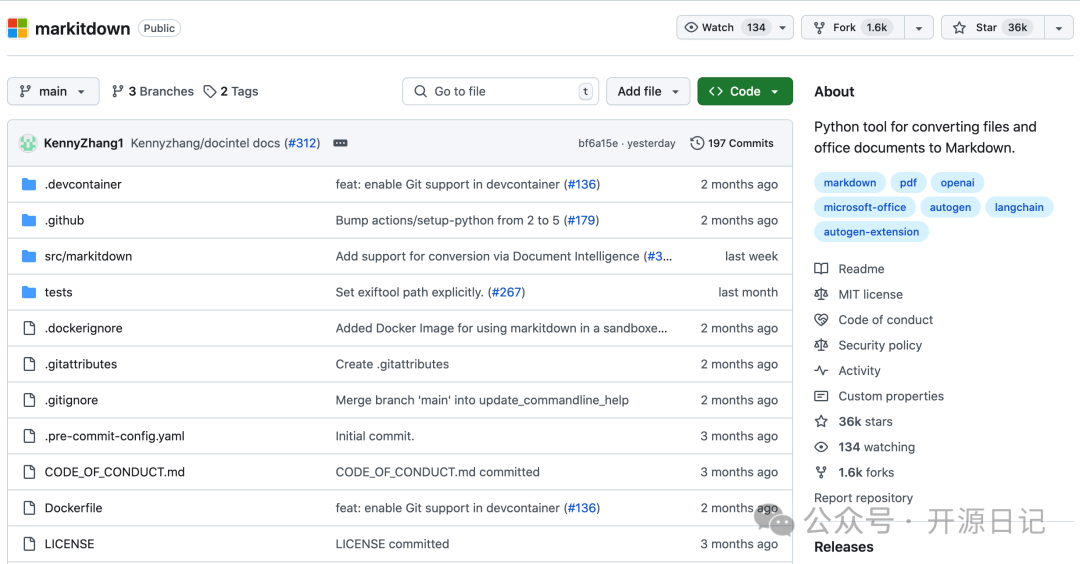Image resolution: width=1080 pixels, height=564 pixels.
Task: Click the folder icon for .github
Action: [x=29, y=220]
